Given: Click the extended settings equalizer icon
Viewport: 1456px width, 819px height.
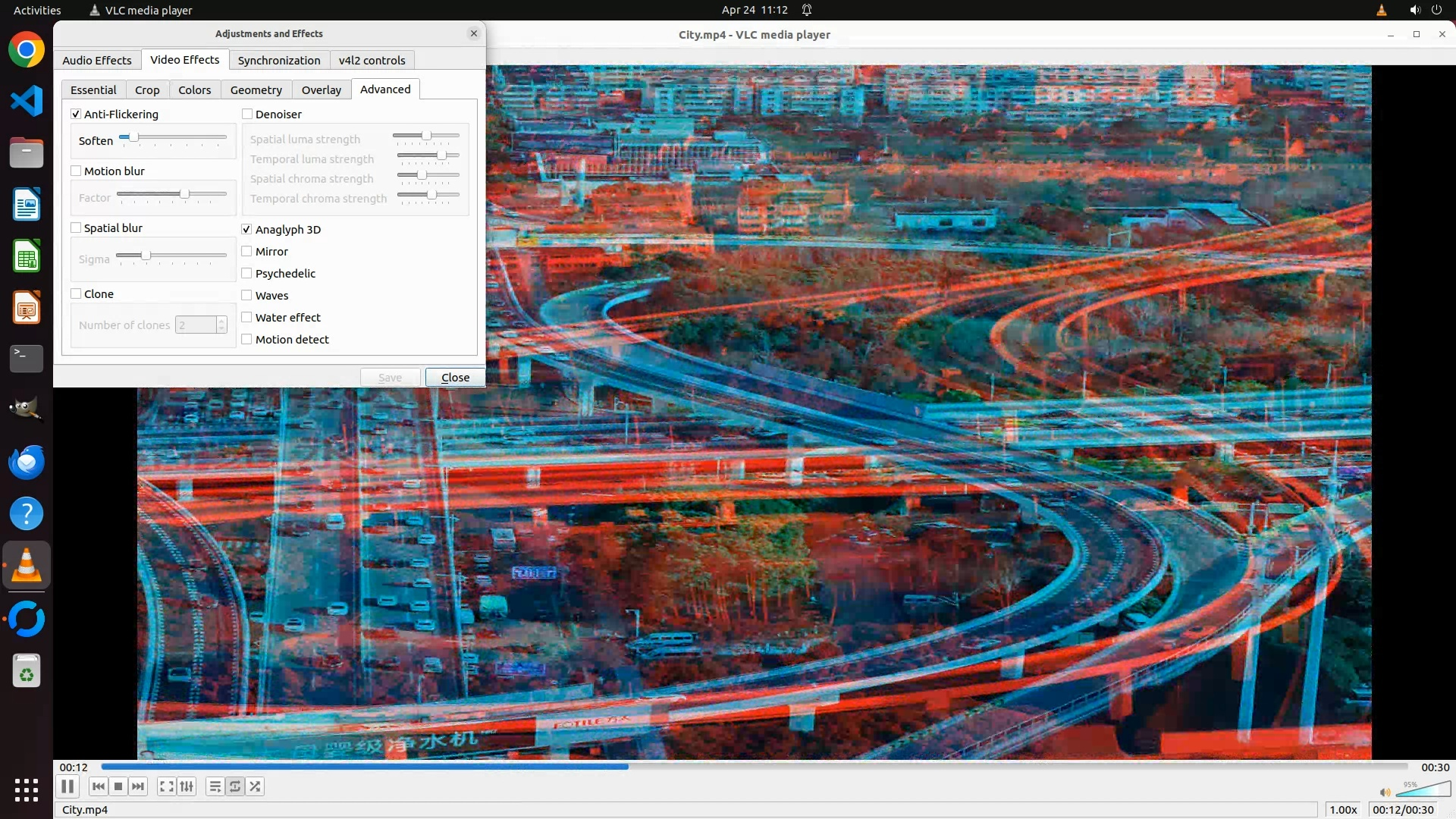Looking at the screenshot, I should tap(187, 786).
